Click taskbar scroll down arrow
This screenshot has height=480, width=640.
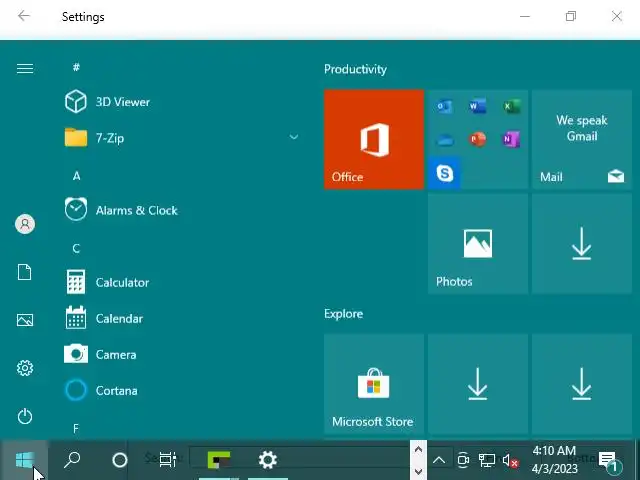pos(418,471)
